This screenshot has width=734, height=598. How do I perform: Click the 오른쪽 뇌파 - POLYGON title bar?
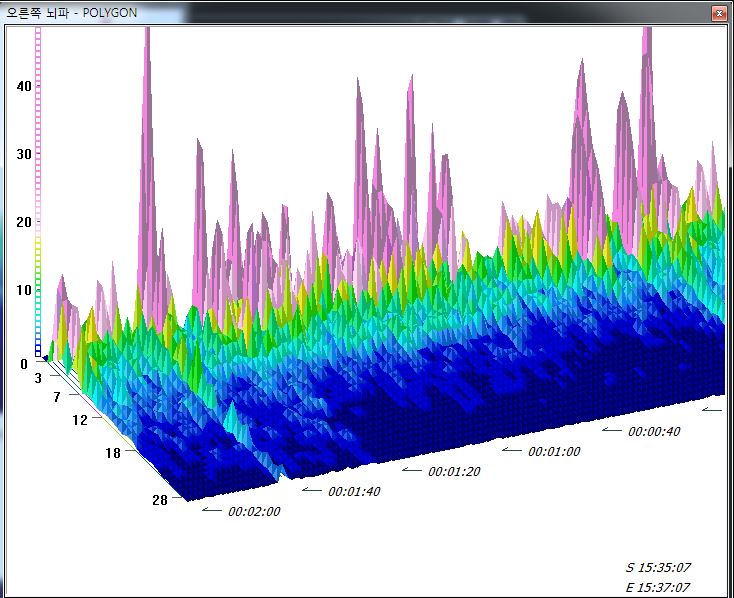[300, 13]
